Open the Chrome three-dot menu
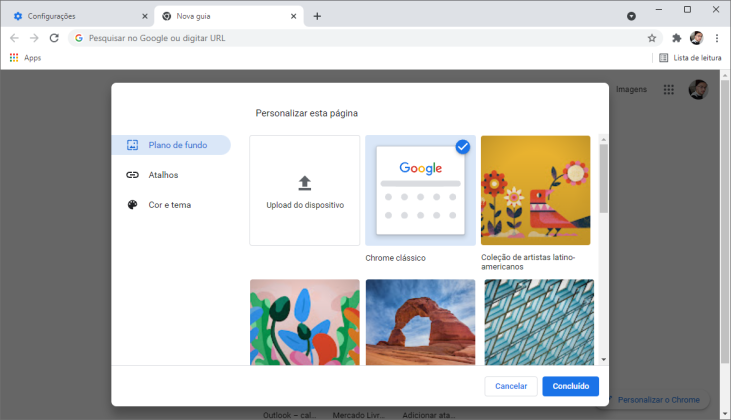Viewport: 731px width, 420px height. 717,38
